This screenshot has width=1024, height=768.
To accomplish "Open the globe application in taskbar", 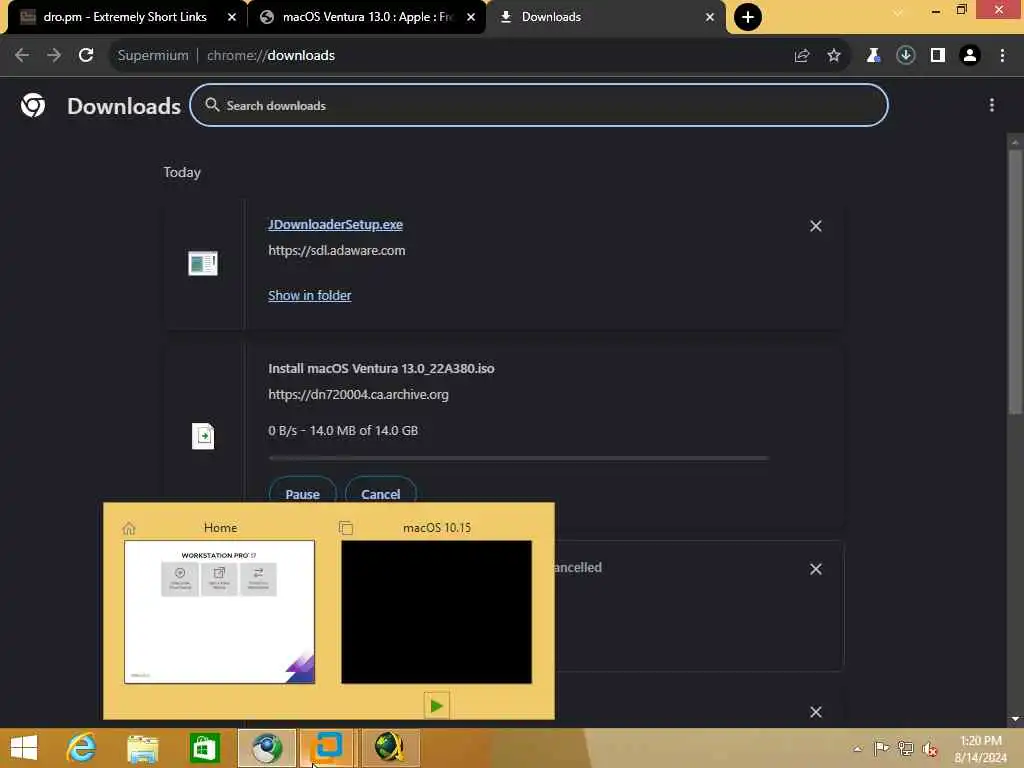I will [x=390, y=748].
